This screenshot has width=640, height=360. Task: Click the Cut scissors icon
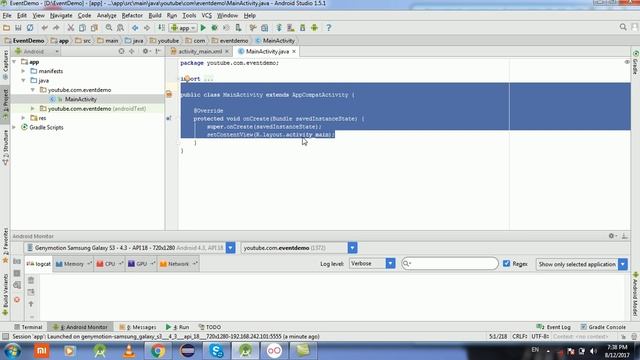(71, 28)
